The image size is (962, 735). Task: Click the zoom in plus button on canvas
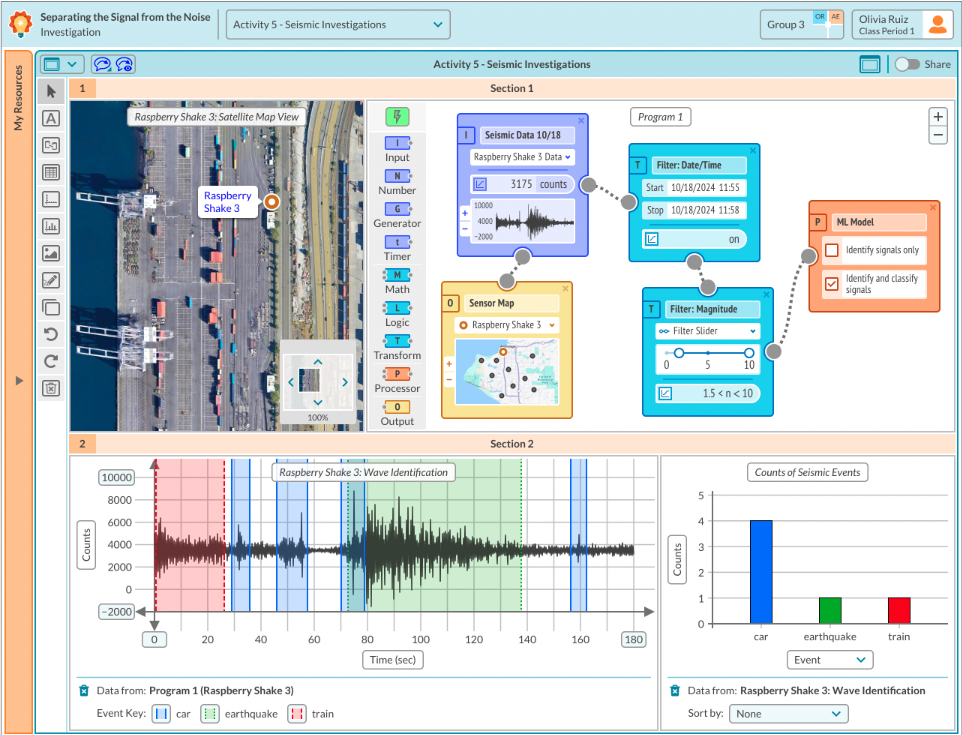click(937, 116)
